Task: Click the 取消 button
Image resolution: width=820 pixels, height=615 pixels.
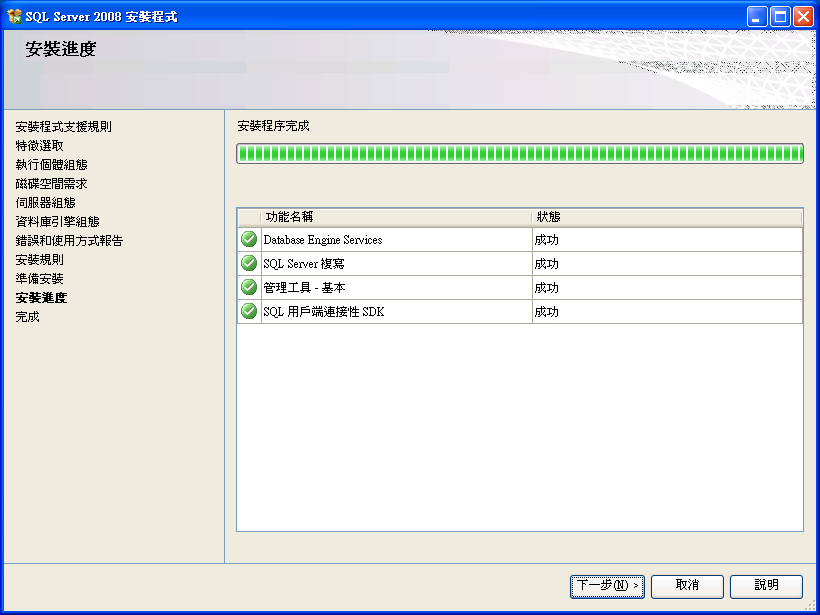Action: [x=687, y=586]
